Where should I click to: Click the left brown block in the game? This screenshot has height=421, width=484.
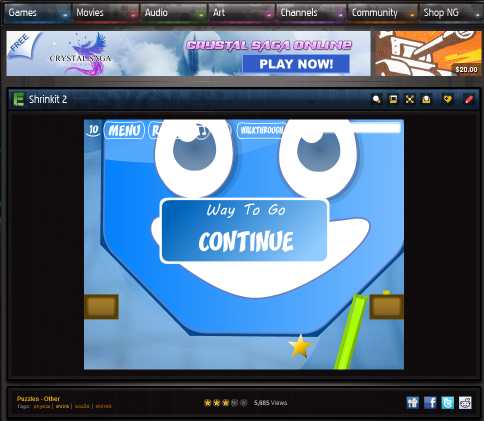101,307
